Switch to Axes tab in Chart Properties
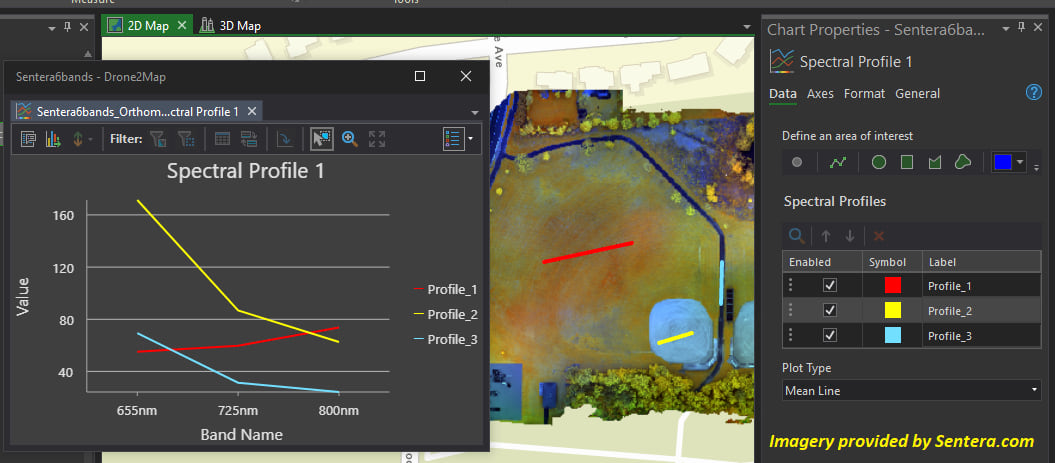1055x463 pixels. (x=820, y=94)
